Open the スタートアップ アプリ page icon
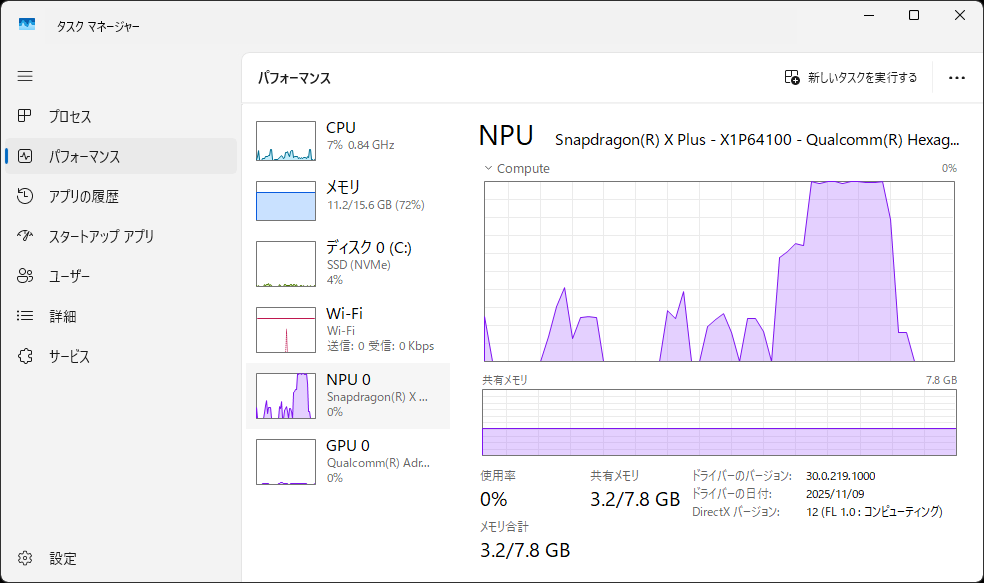The width and height of the screenshot is (984, 583). point(24,236)
